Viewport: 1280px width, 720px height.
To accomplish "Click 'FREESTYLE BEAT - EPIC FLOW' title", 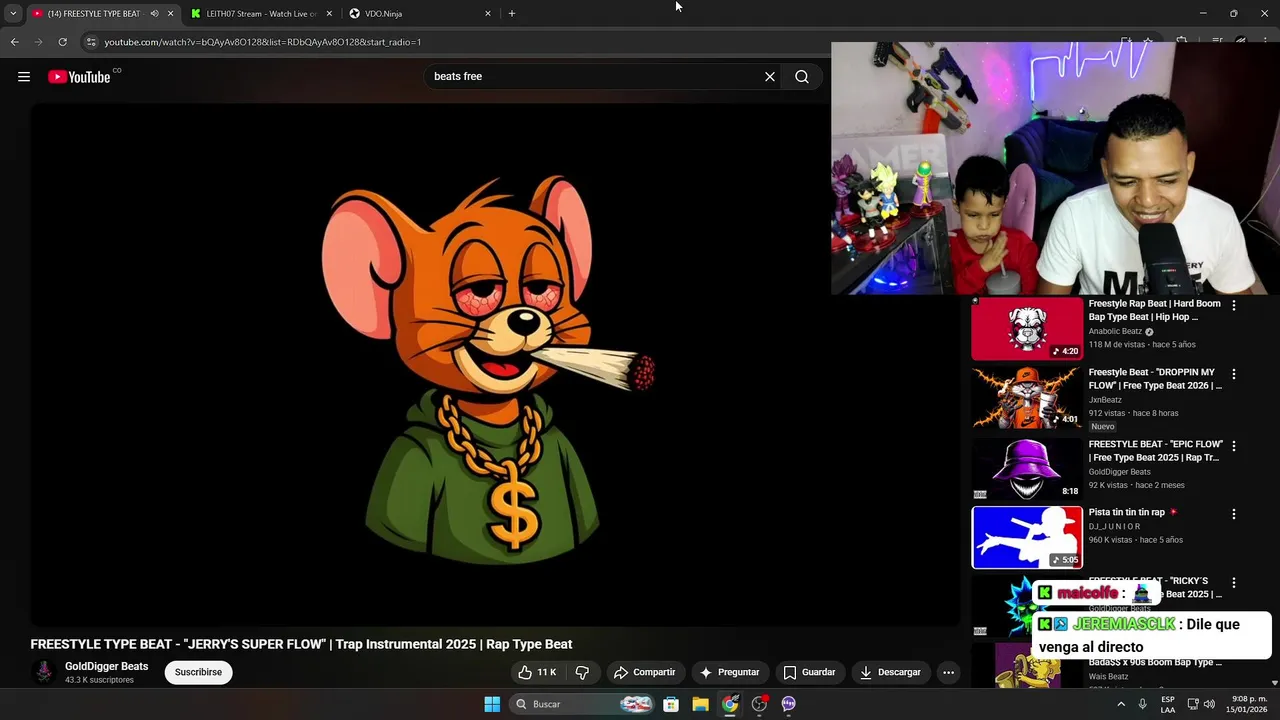I will 1155,450.
